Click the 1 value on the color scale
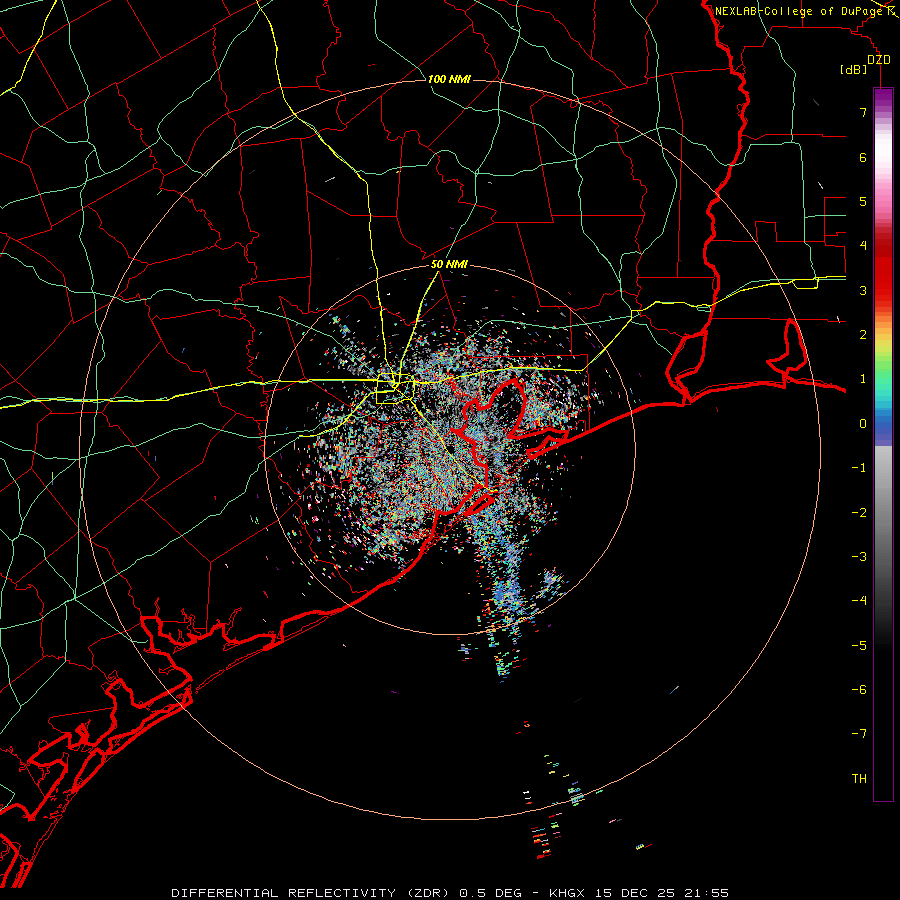 (863, 379)
